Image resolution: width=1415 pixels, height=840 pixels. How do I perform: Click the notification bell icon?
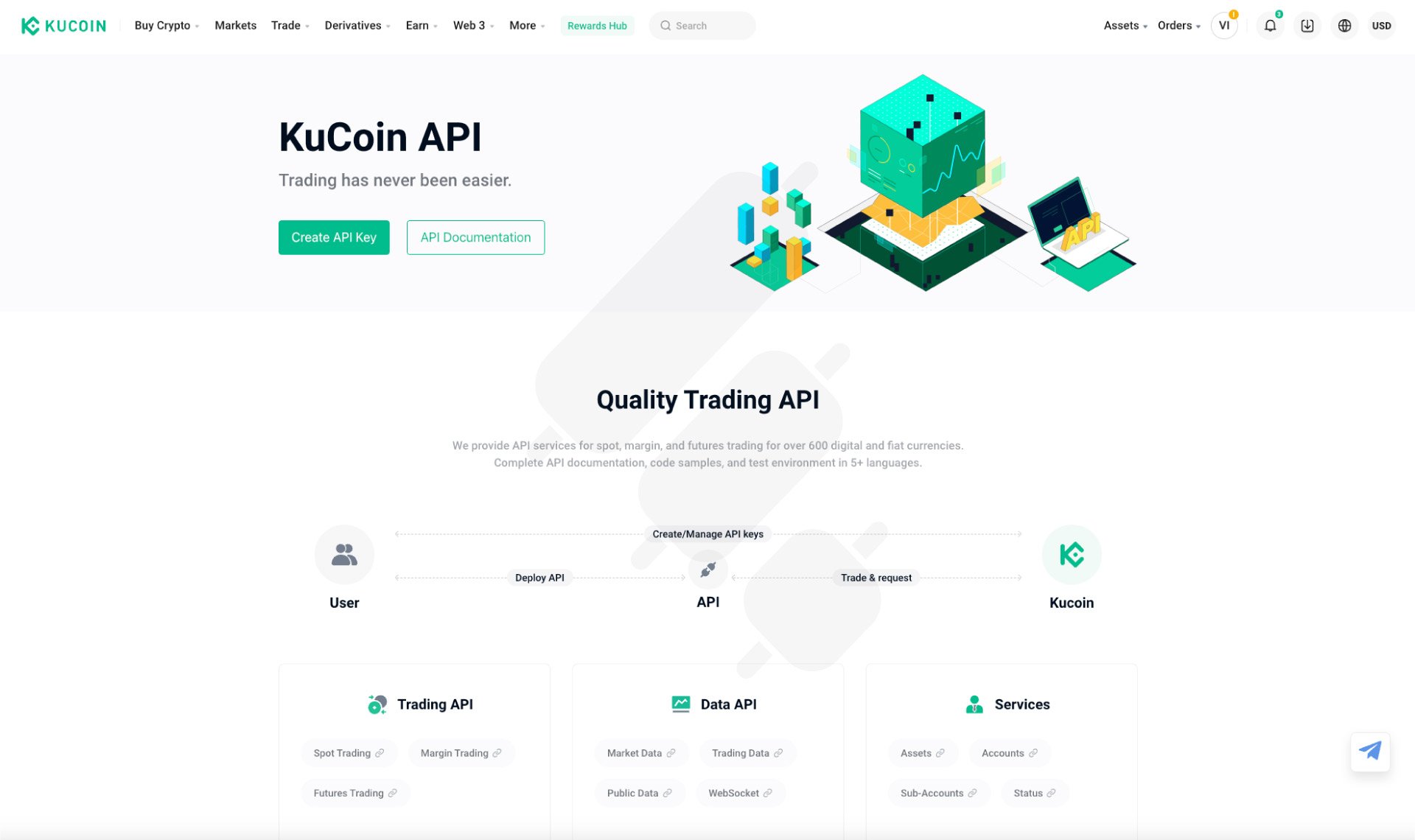pos(1269,25)
